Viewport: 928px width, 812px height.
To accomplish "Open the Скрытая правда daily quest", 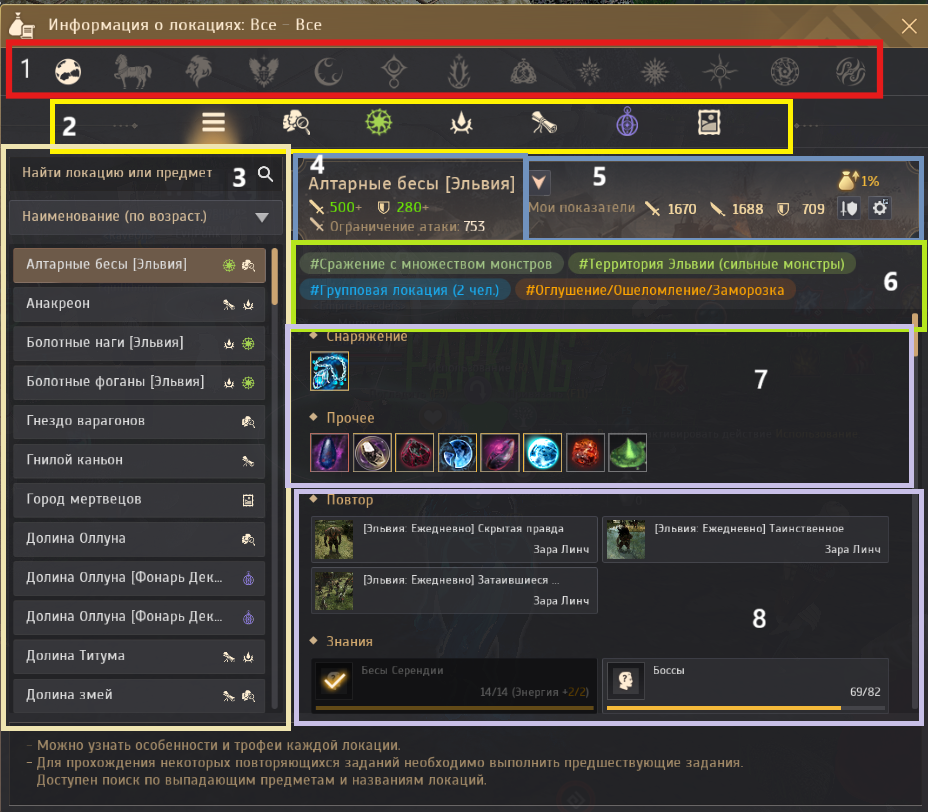I will [454, 539].
